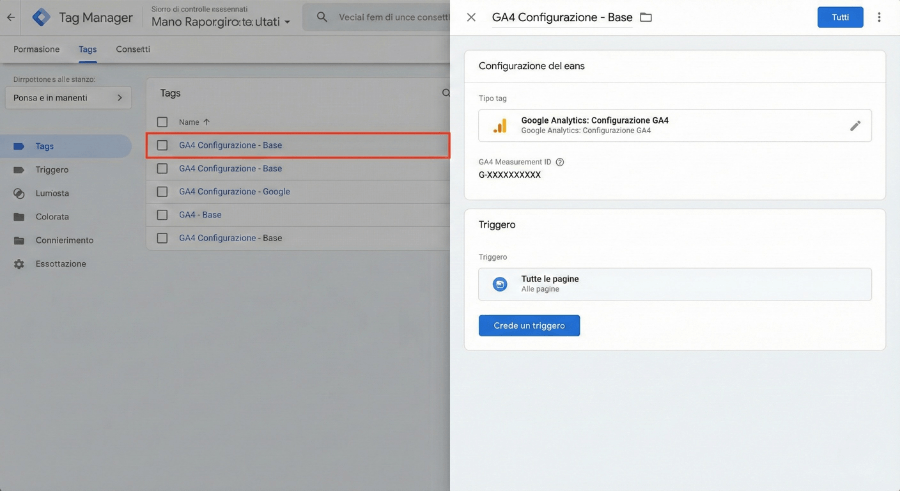The image size is (900, 491).
Task: Check the box of the highlighted GA4 Configurazione - Base row
Action: (x=162, y=145)
